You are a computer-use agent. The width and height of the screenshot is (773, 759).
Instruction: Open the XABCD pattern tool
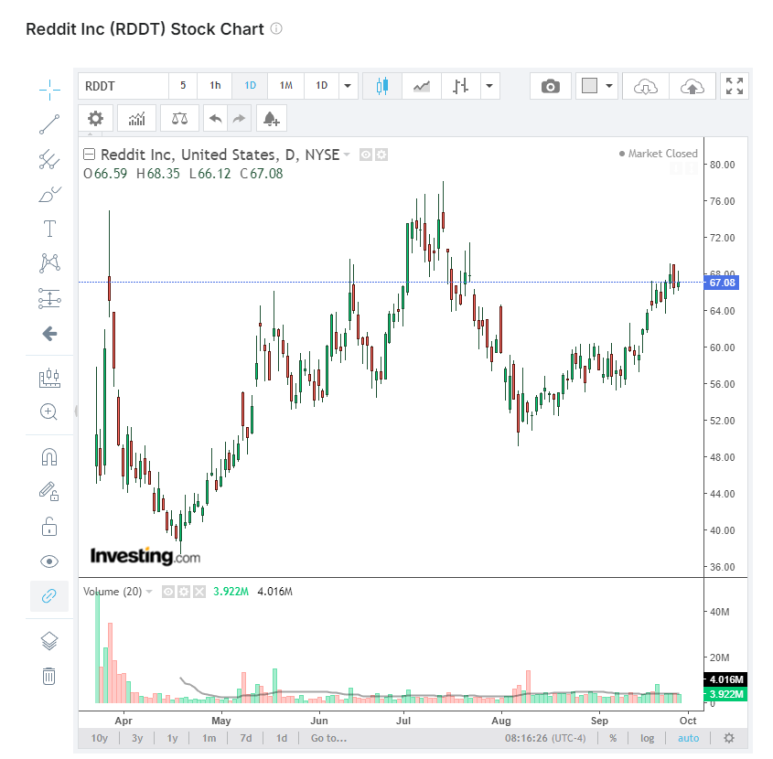point(49,263)
